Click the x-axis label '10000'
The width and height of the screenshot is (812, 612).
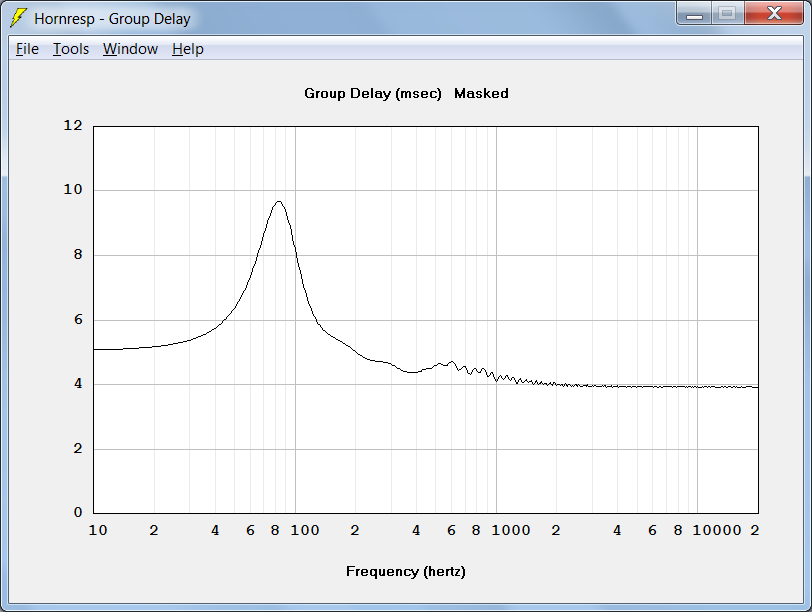point(717,530)
